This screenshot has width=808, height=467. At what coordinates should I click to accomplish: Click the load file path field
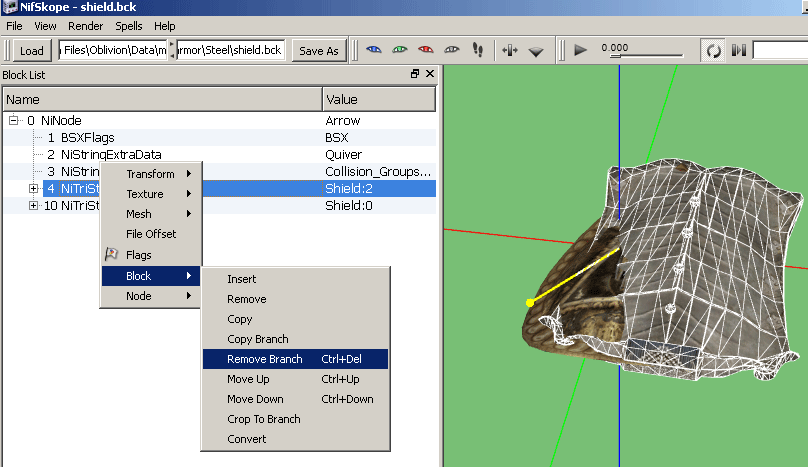(113, 50)
